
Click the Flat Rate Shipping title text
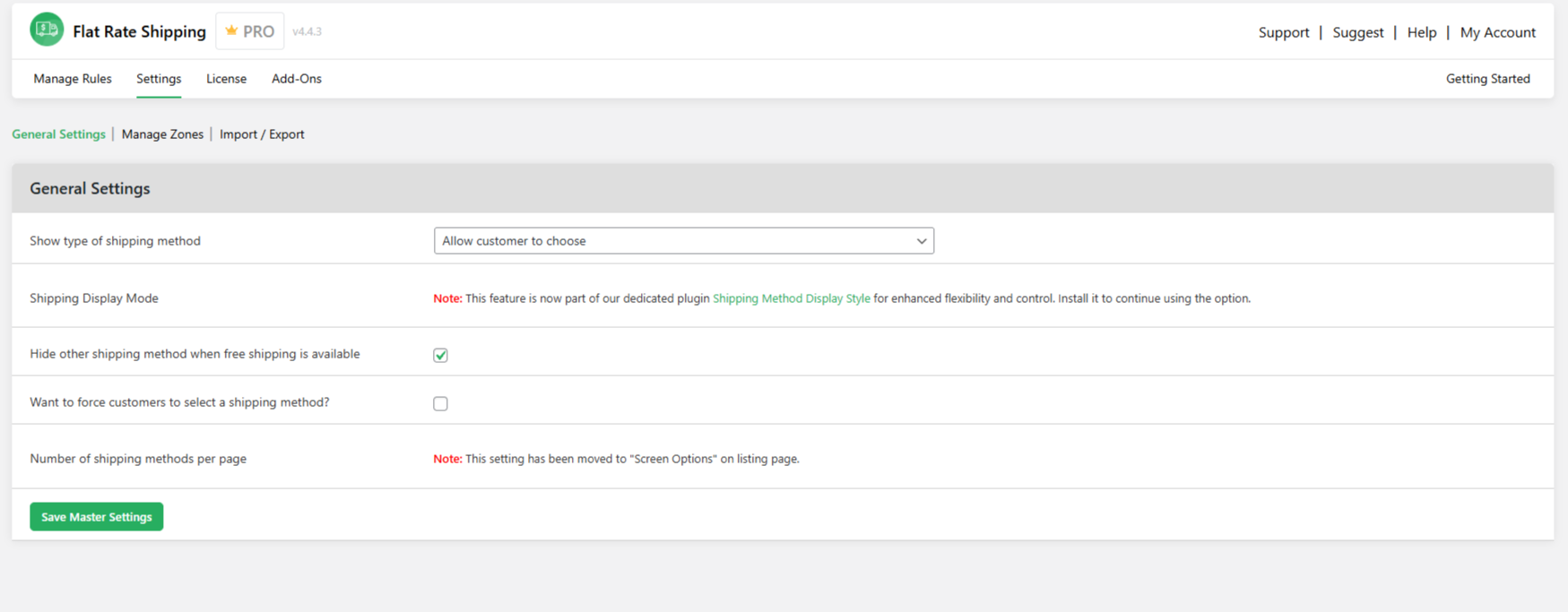[139, 31]
